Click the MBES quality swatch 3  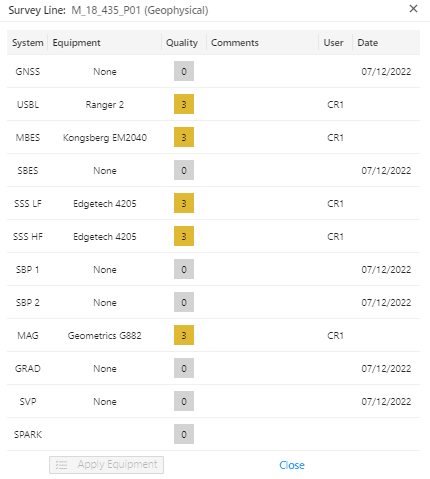tap(184, 137)
